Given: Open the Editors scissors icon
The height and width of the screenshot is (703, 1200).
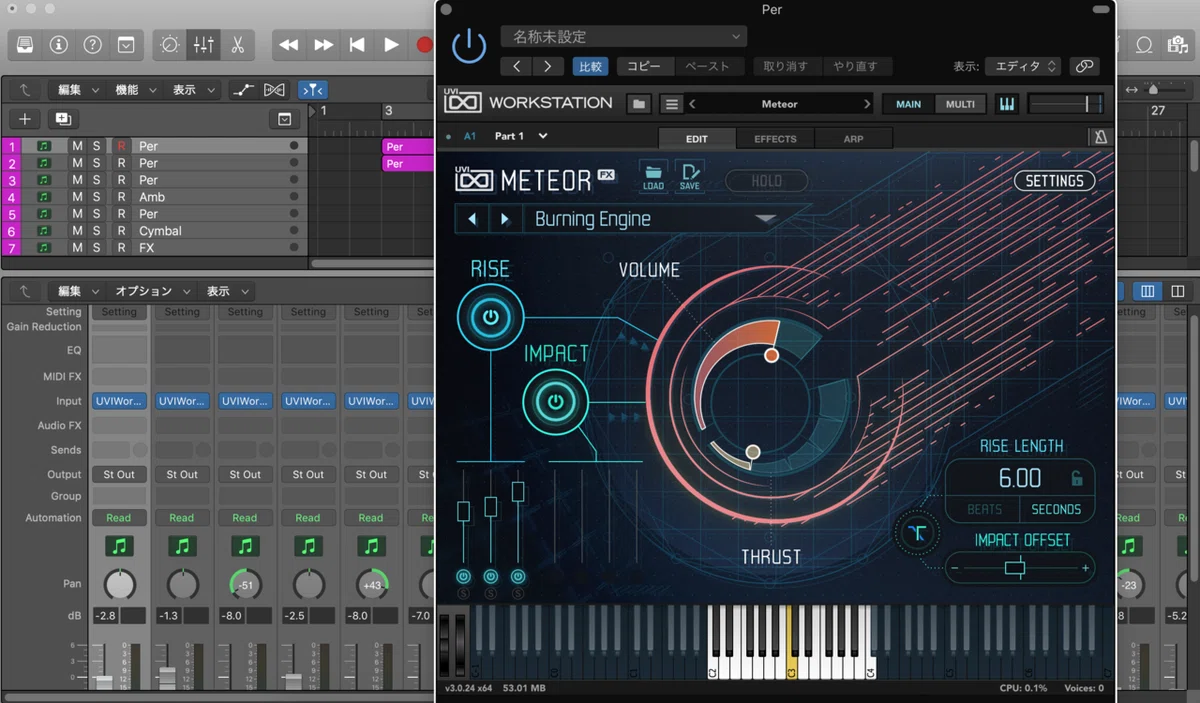Looking at the screenshot, I should pos(237,45).
